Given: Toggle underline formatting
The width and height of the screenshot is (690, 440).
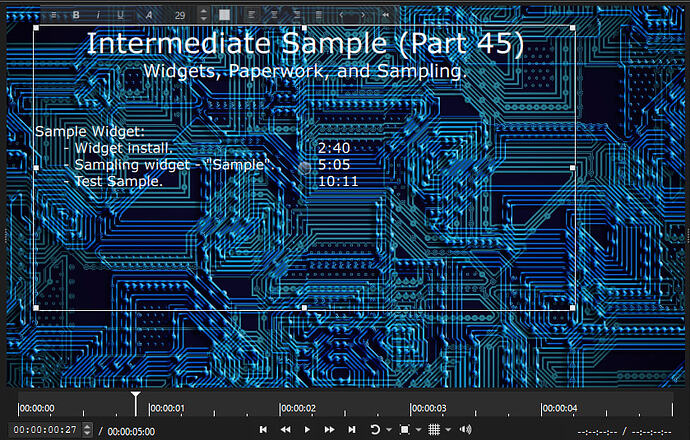Looking at the screenshot, I should [x=120, y=15].
